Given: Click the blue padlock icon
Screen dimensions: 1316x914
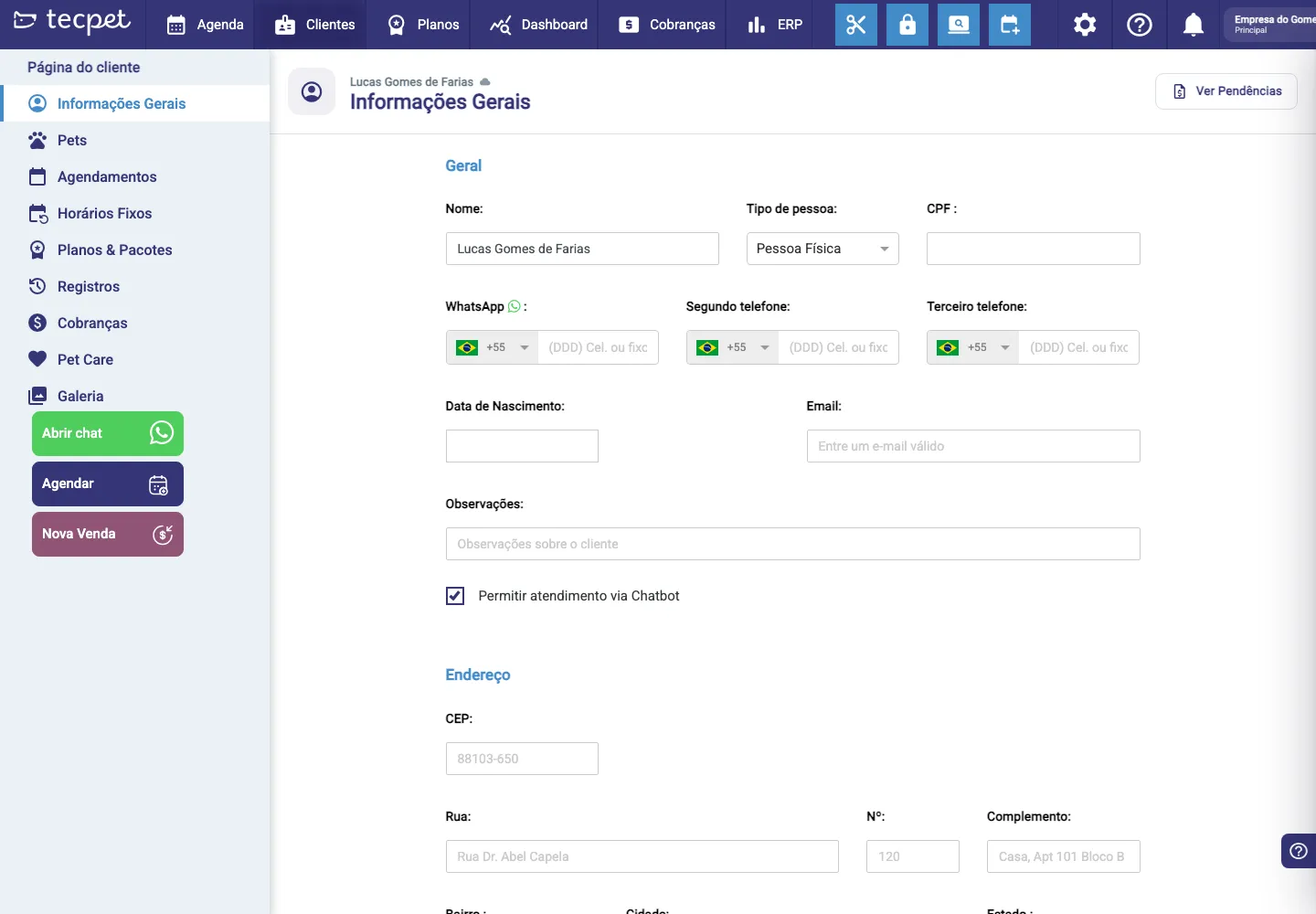Looking at the screenshot, I should [x=907, y=25].
